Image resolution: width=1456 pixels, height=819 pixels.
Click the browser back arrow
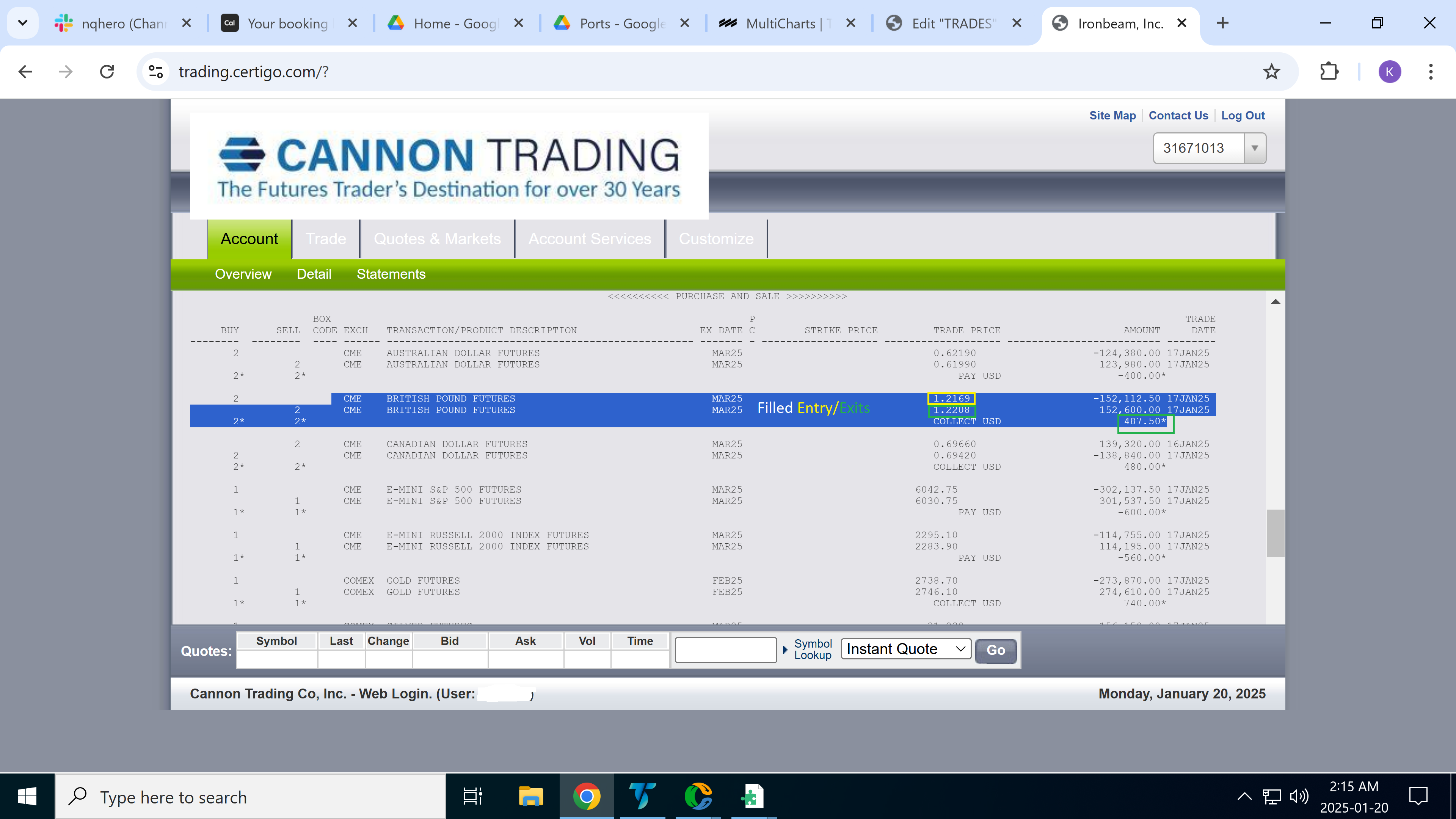(x=25, y=72)
